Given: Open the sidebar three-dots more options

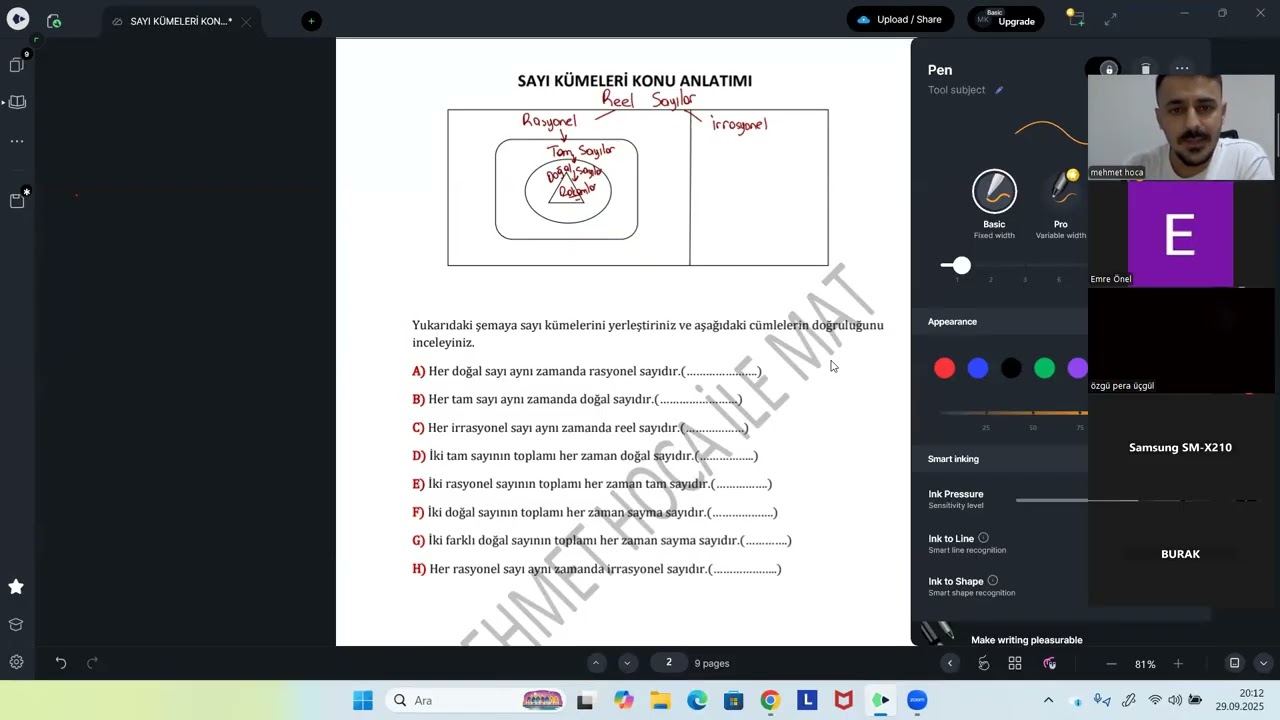Looking at the screenshot, I should point(17,141).
